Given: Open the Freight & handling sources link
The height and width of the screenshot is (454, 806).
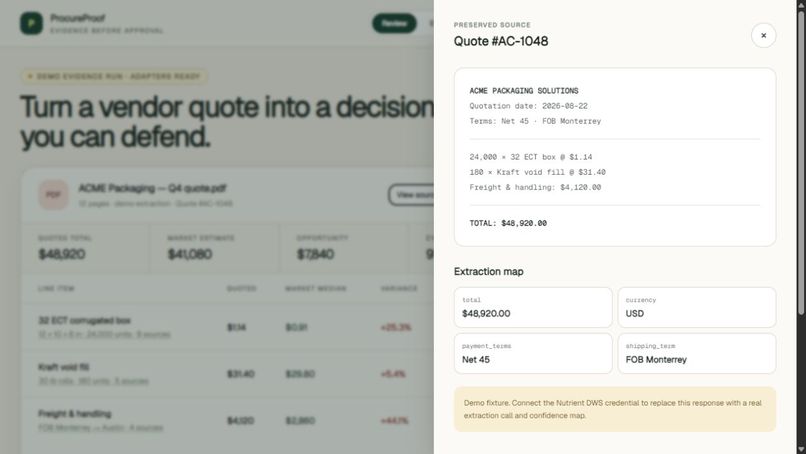Looking at the screenshot, I should [x=101, y=428].
